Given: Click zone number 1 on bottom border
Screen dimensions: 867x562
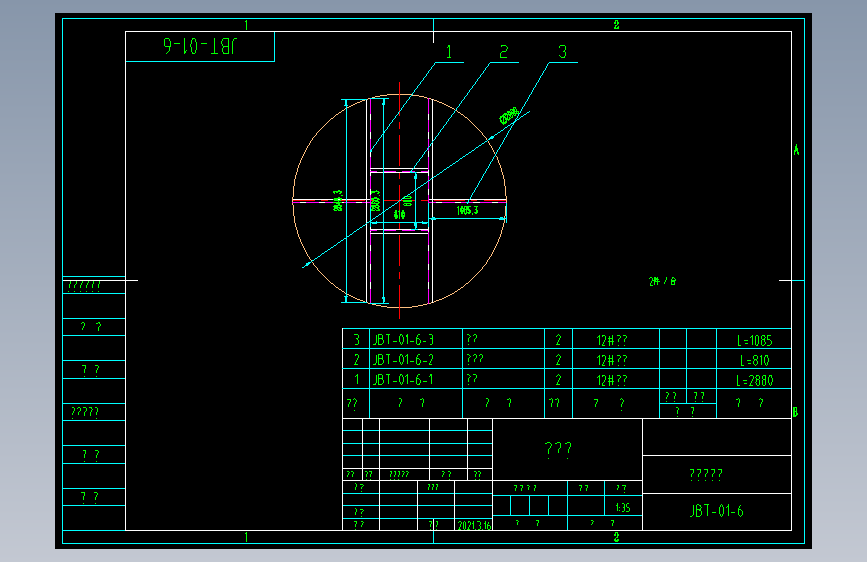Looking at the screenshot, I should (x=246, y=537).
